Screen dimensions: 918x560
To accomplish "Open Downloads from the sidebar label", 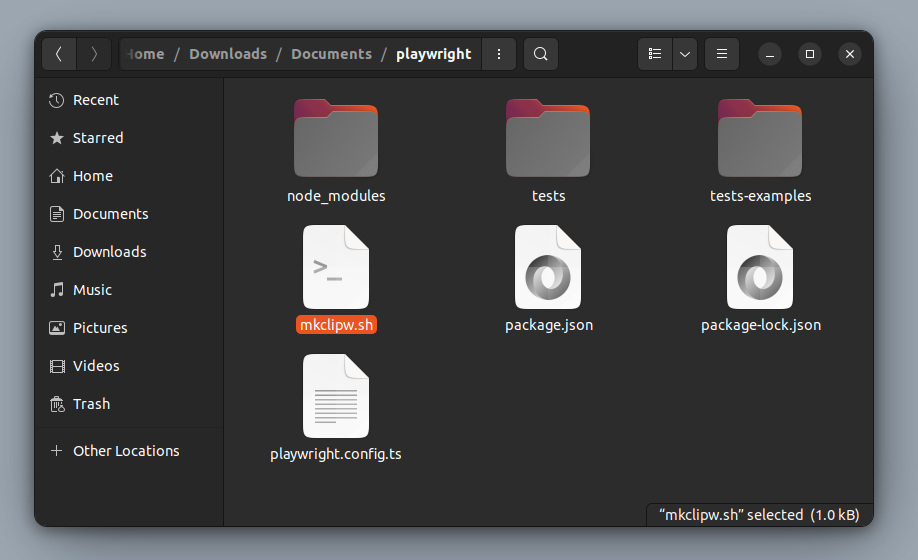I will [109, 252].
